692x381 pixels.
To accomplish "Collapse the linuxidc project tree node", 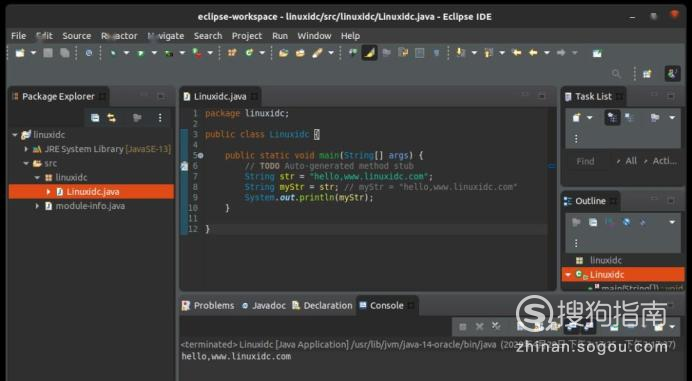I will point(15,135).
